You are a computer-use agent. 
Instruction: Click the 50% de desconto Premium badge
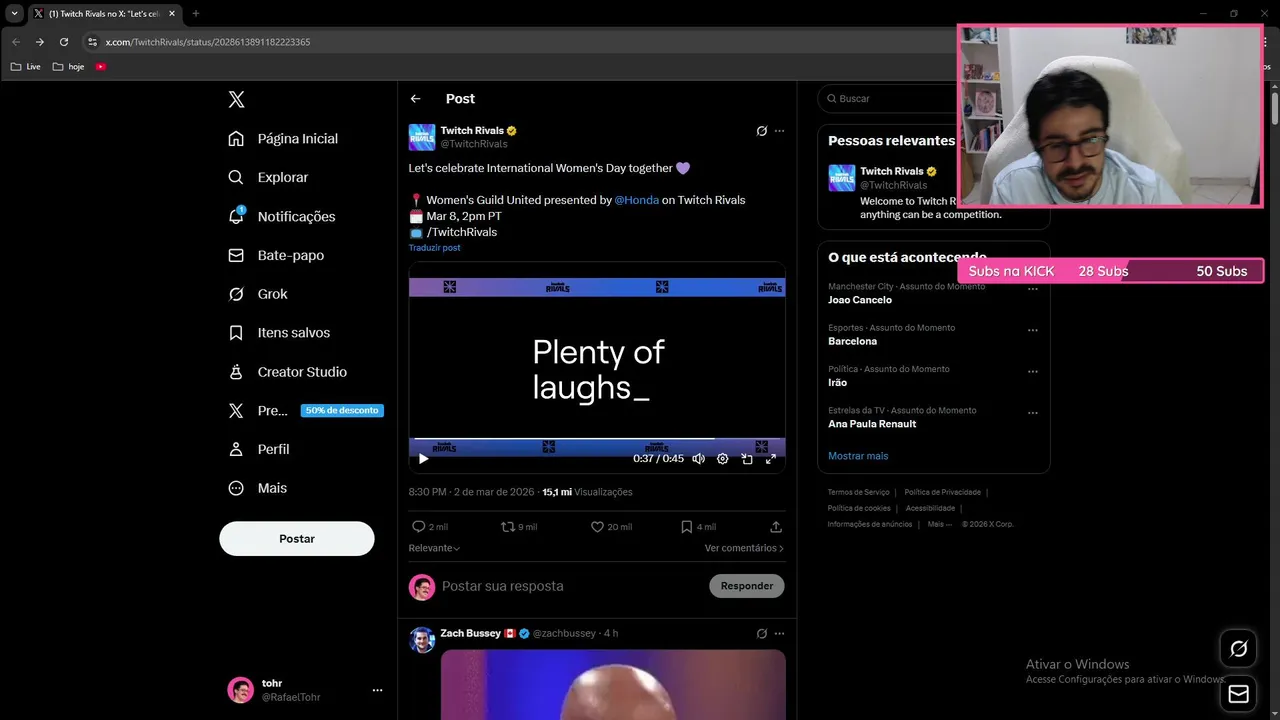click(x=342, y=410)
